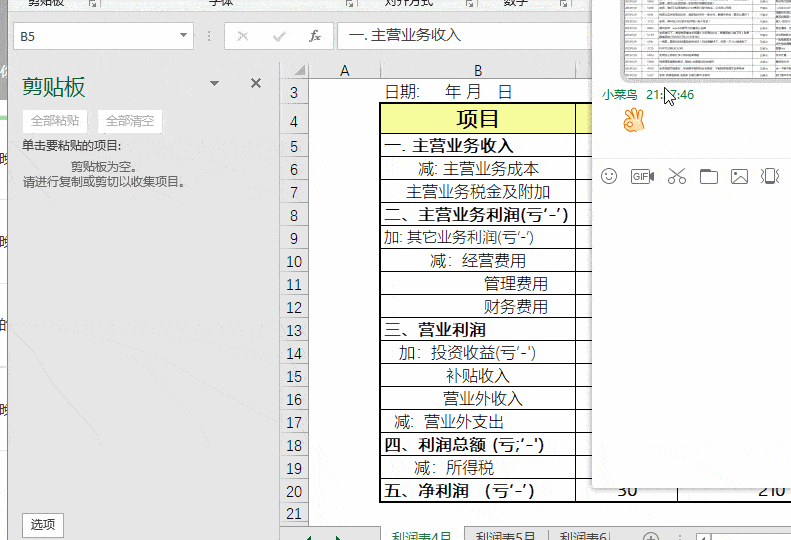Open clipboard group dialog launcher
The image size is (791, 540).
click(92, 3)
